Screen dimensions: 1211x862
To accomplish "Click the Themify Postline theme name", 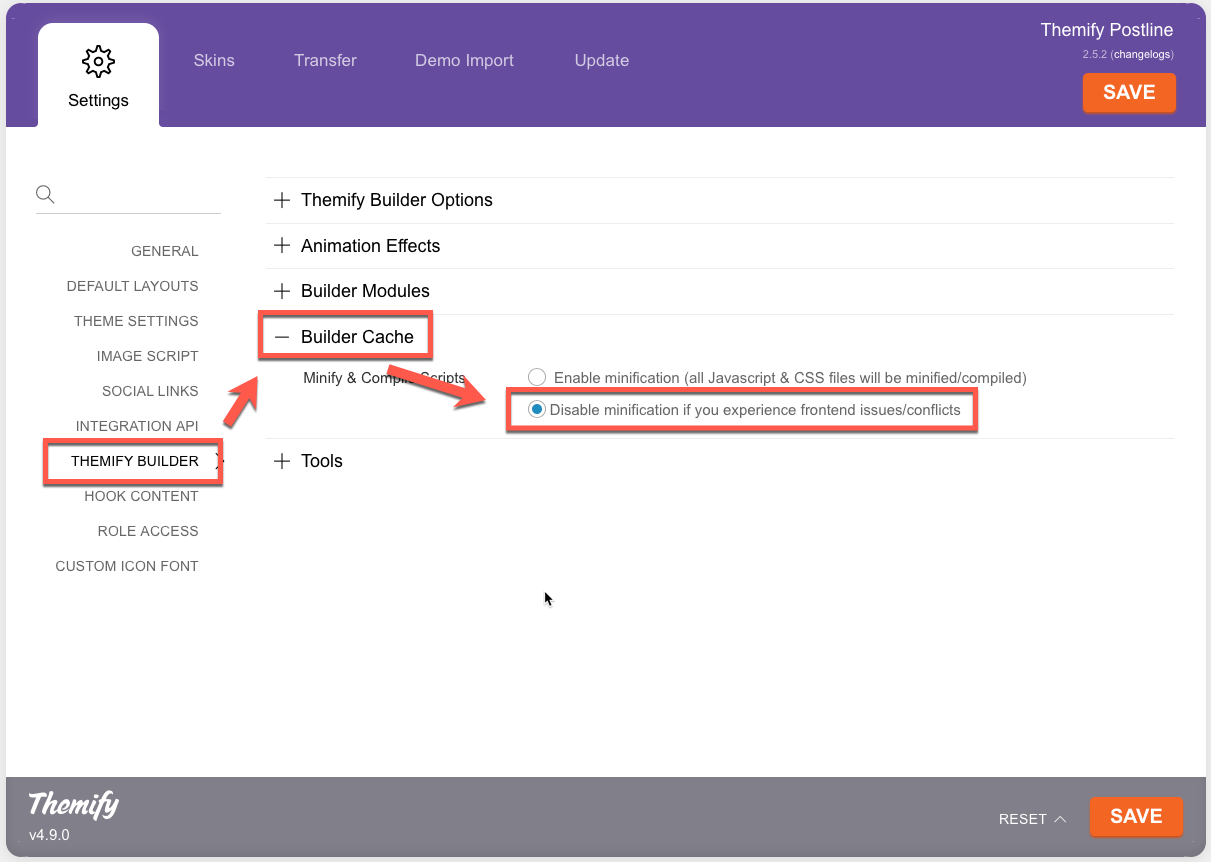I will click(x=1106, y=30).
